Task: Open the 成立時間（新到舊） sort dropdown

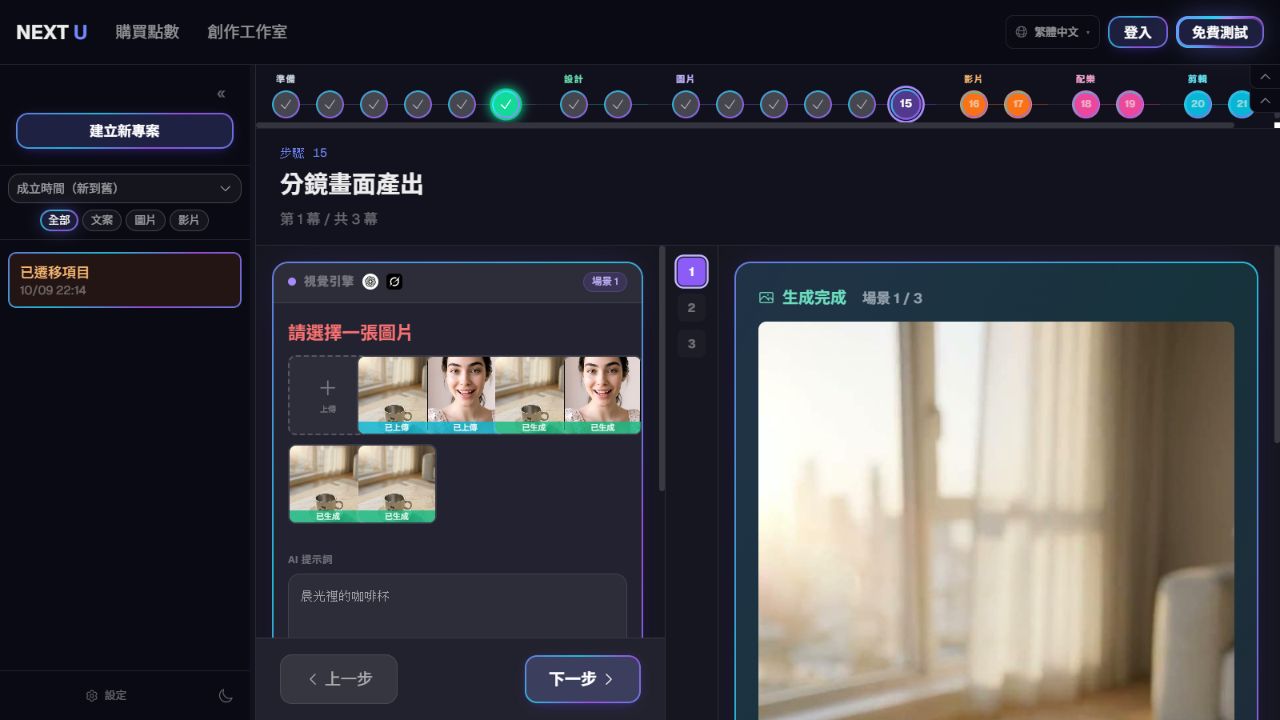Action: tap(125, 188)
